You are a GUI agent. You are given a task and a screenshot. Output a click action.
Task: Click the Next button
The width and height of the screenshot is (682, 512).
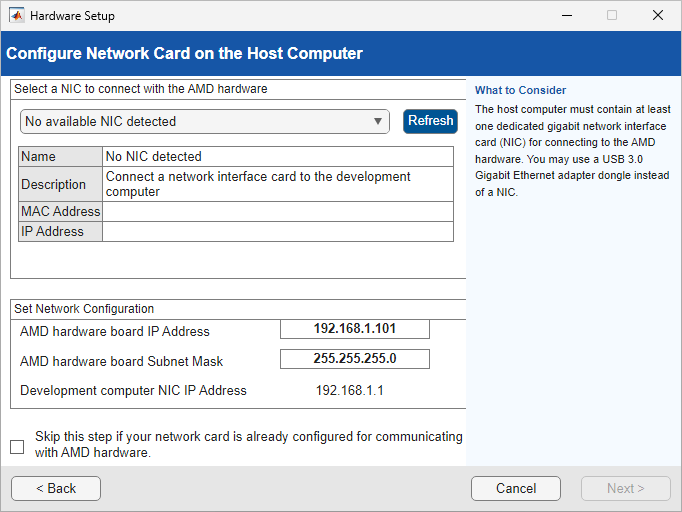click(626, 488)
